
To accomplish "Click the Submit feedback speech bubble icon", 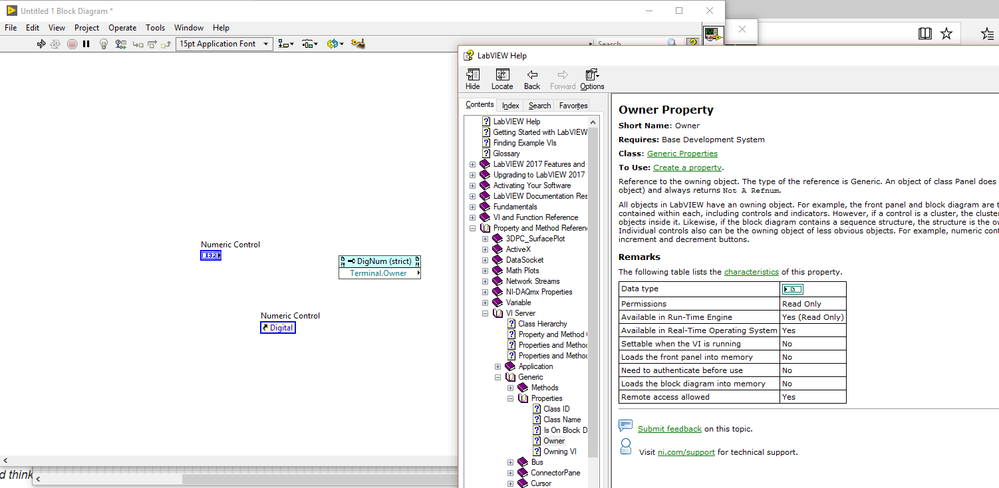I will click(x=626, y=426).
